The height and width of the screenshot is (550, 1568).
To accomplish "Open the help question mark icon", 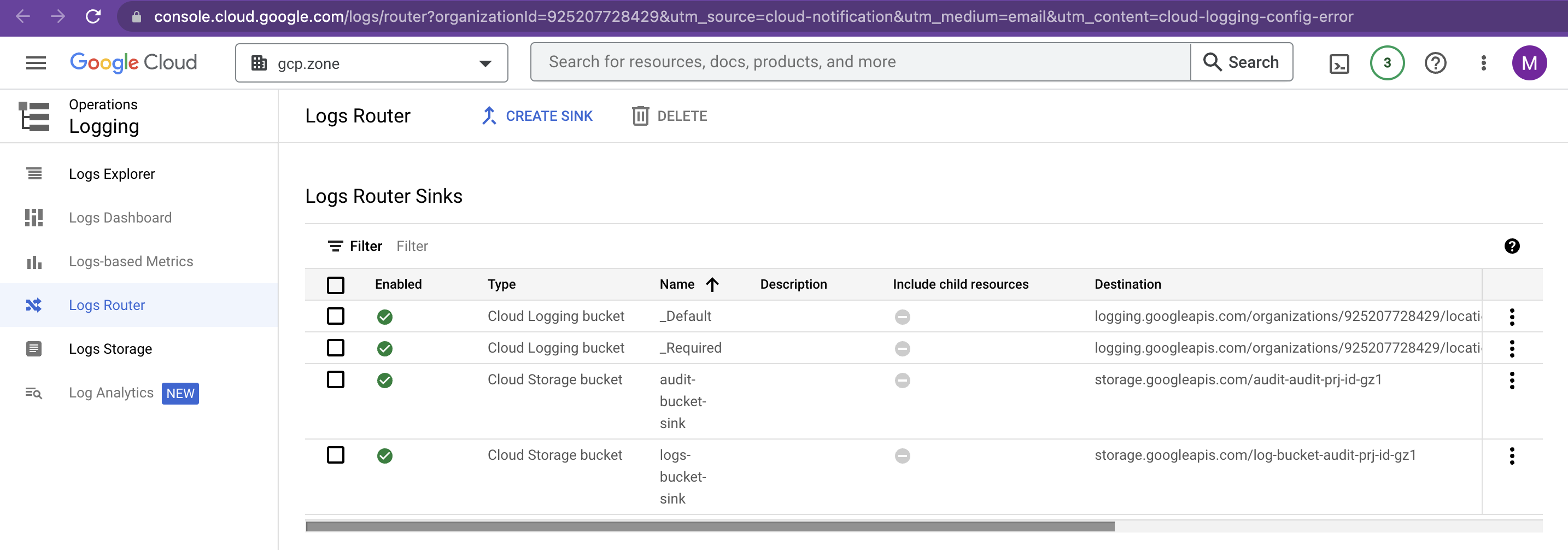I will tap(1435, 63).
